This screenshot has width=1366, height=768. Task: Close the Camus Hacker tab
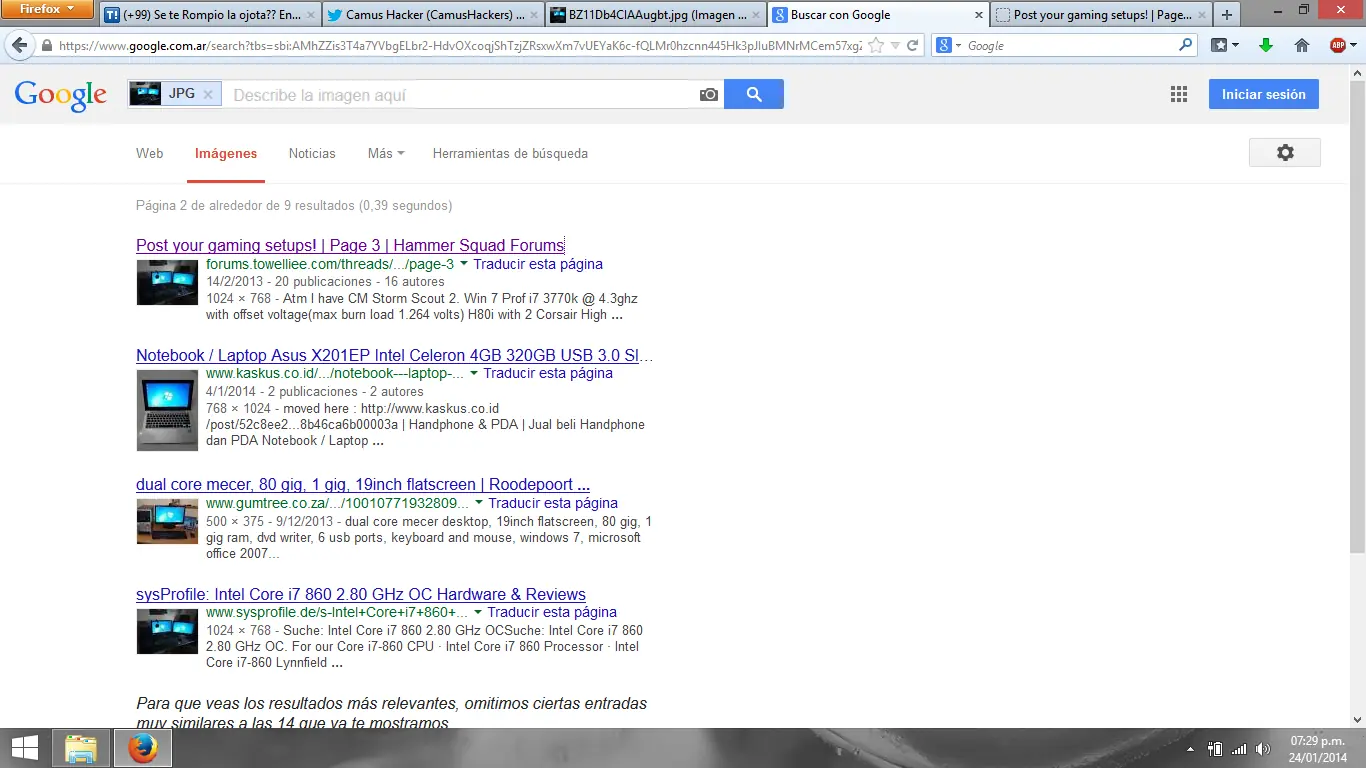pyautogui.click(x=533, y=15)
